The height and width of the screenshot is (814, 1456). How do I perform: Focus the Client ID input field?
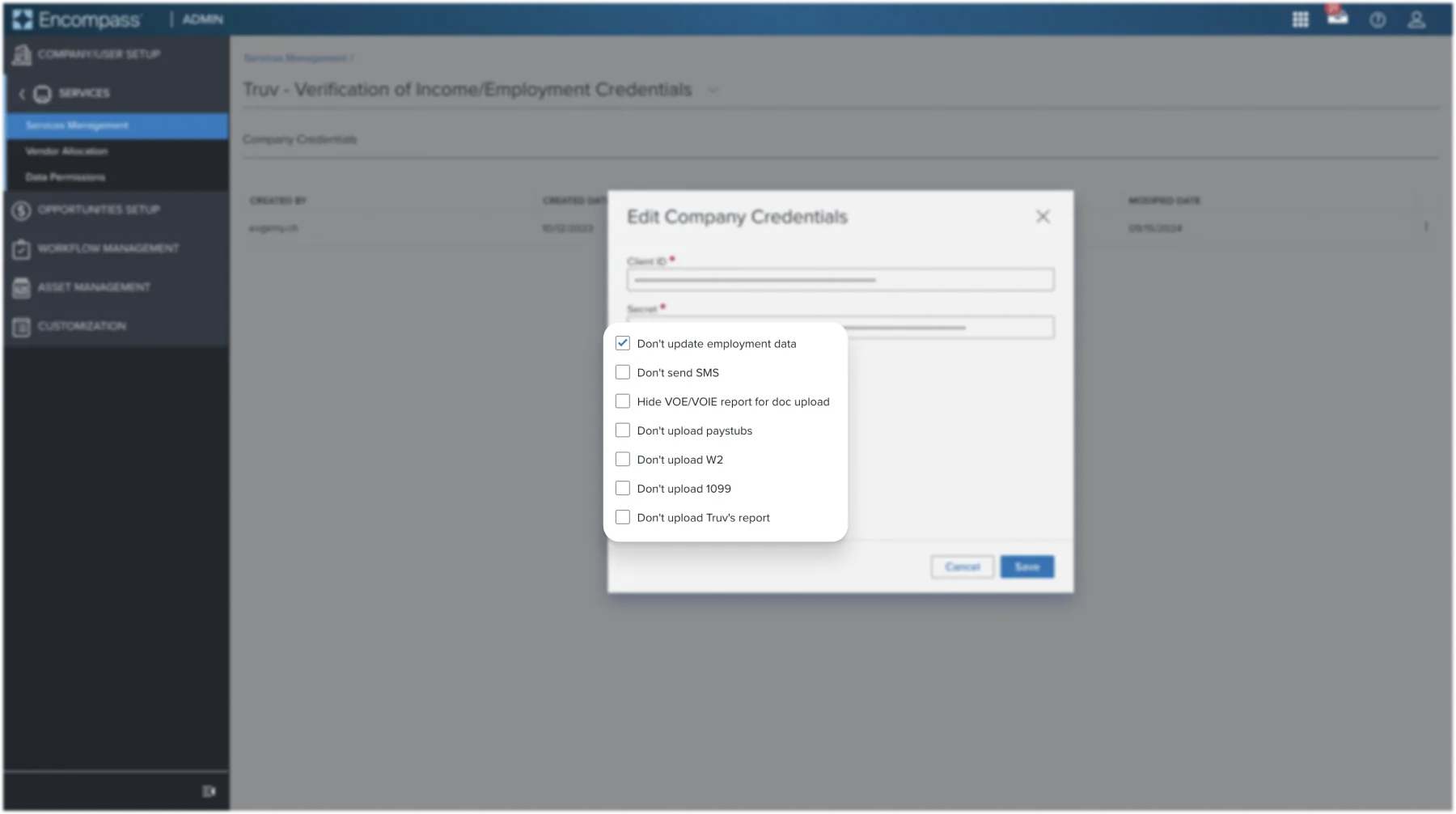coord(840,280)
